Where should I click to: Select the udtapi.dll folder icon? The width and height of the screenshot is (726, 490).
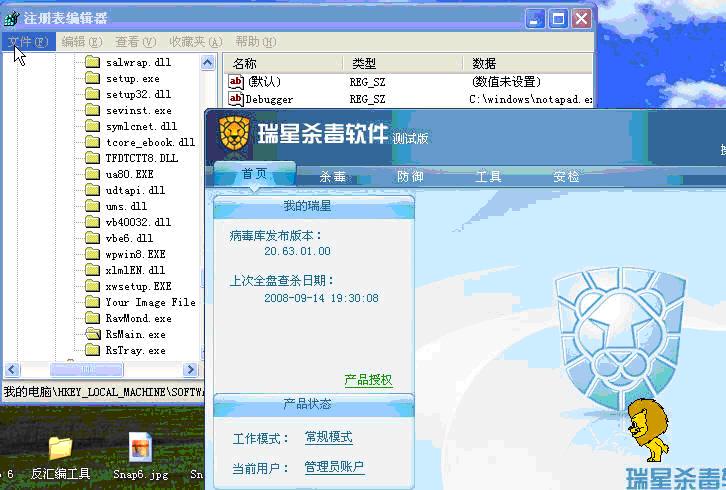tap(93, 190)
